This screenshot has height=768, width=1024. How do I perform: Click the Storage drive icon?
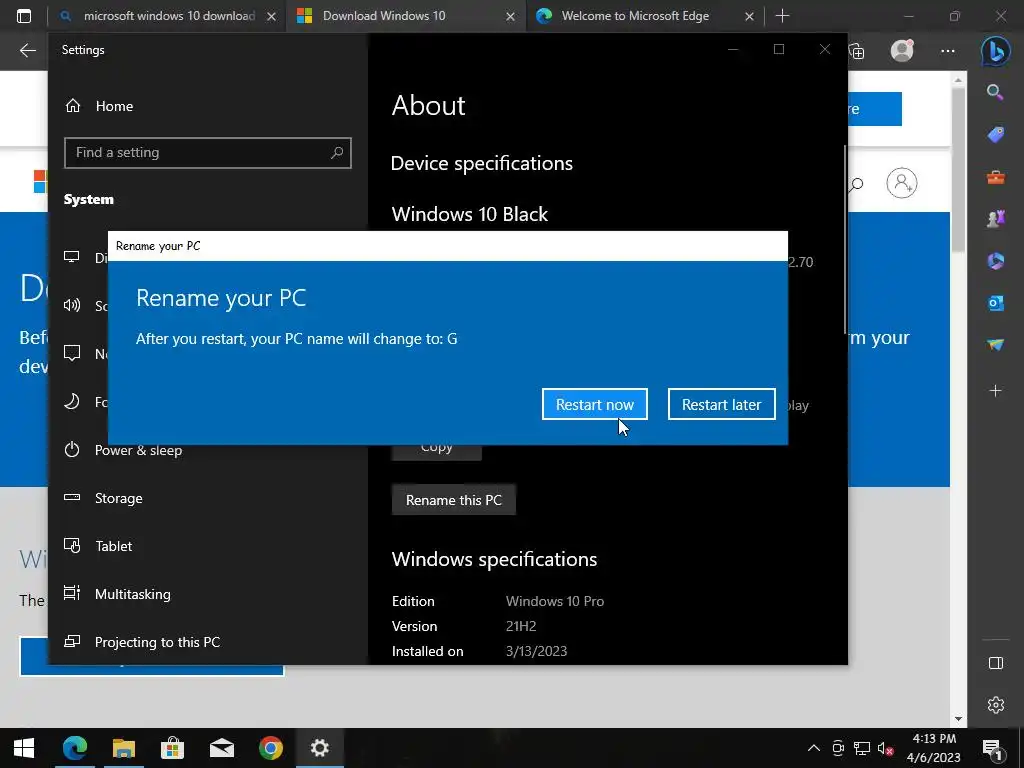coord(72,498)
